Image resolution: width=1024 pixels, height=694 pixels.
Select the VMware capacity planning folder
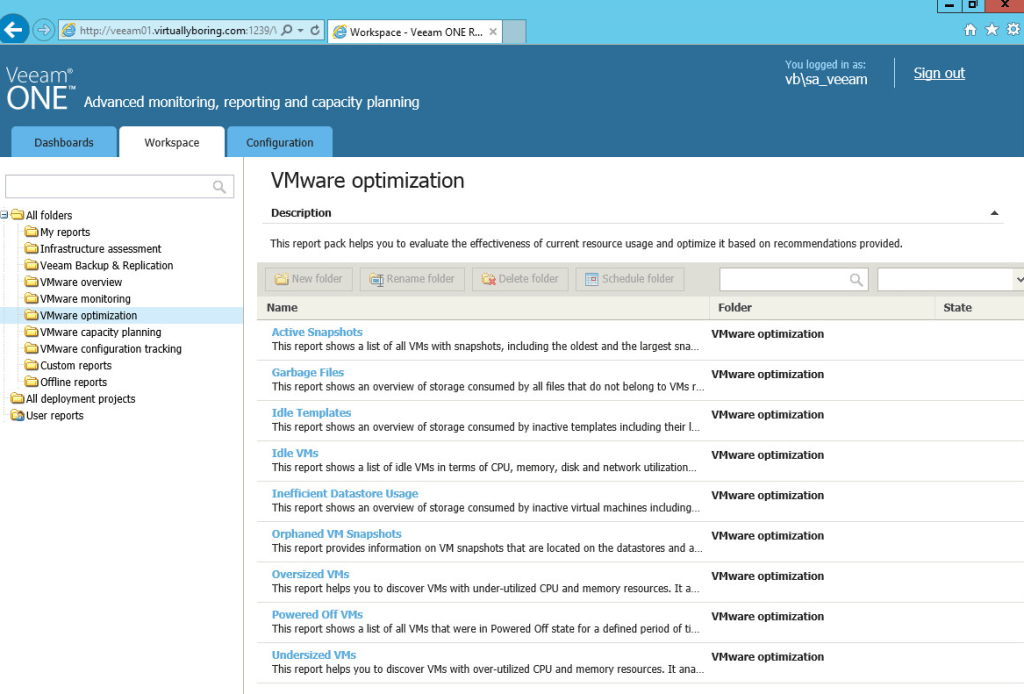coord(100,331)
